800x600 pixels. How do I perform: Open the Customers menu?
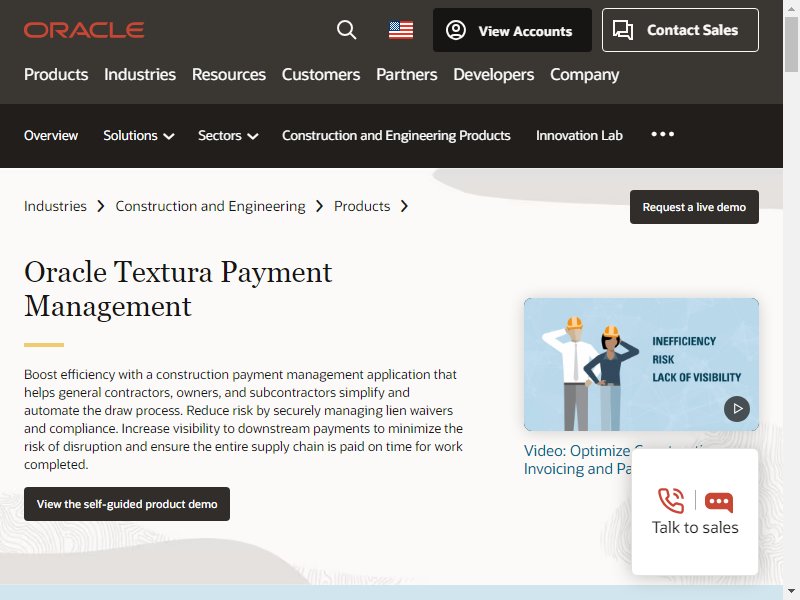pyautogui.click(x=321, y=74)
